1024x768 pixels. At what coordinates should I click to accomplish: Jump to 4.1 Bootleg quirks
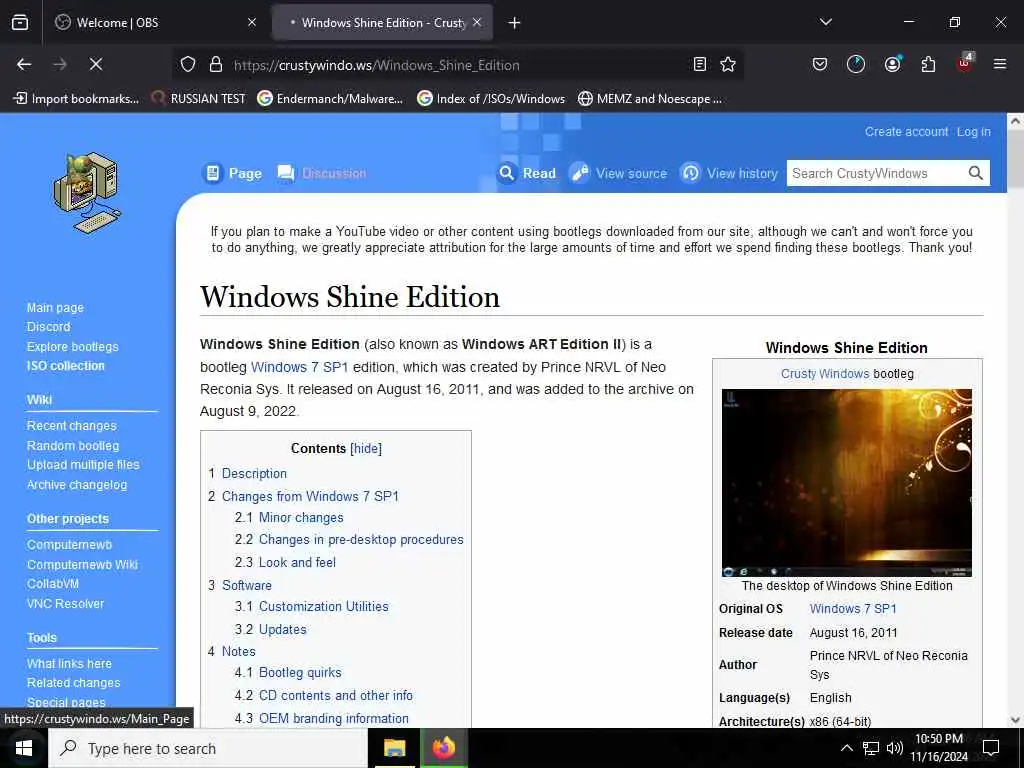tap(300, 673)
